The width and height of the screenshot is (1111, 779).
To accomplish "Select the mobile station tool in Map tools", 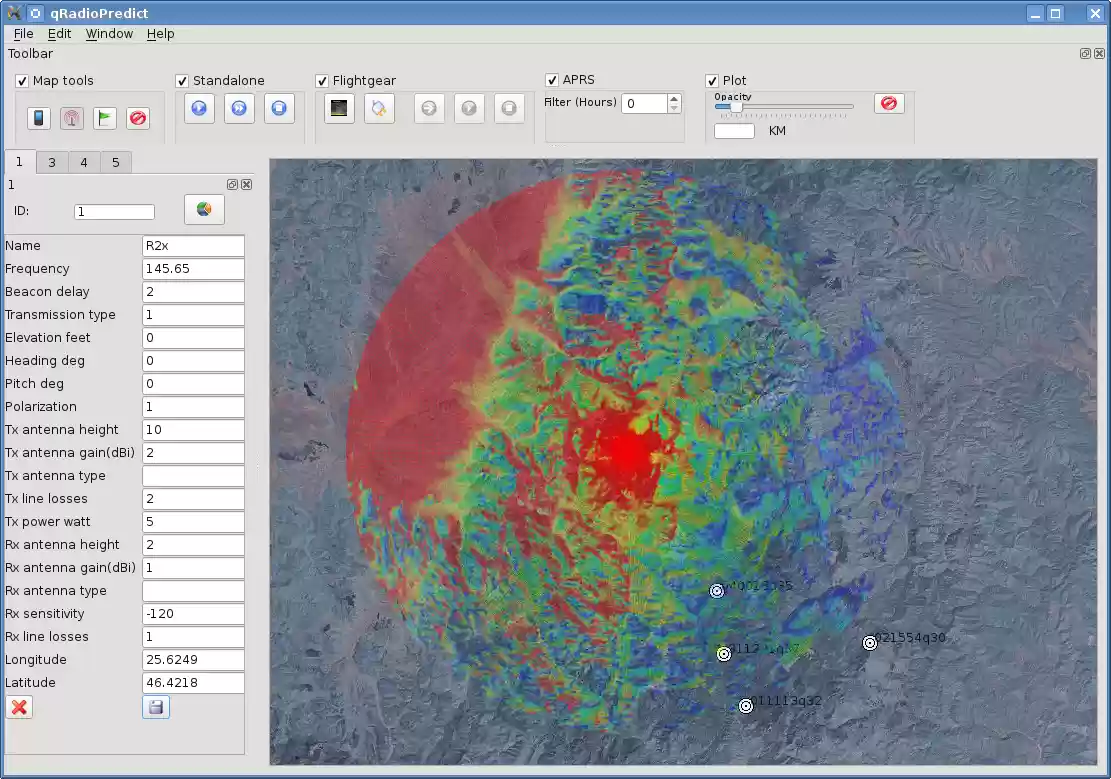I will click(39, 118).
